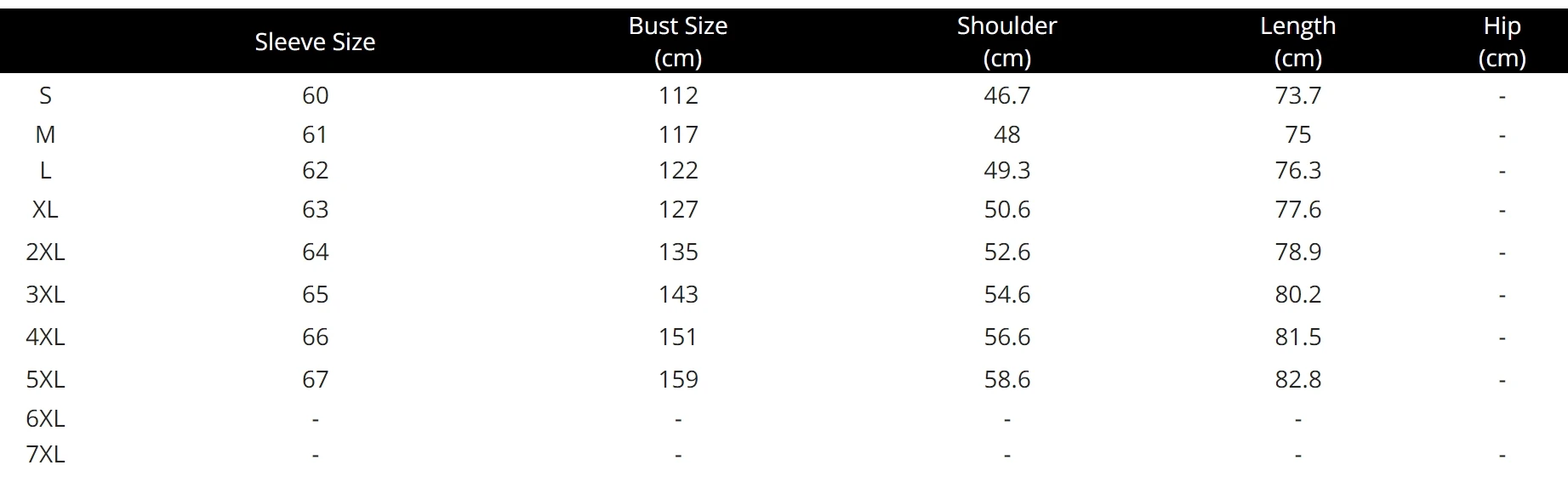Screen dimensions: 1568x482
Task: Click the Hip (cm) column header
Action: tap(1502, 42)
